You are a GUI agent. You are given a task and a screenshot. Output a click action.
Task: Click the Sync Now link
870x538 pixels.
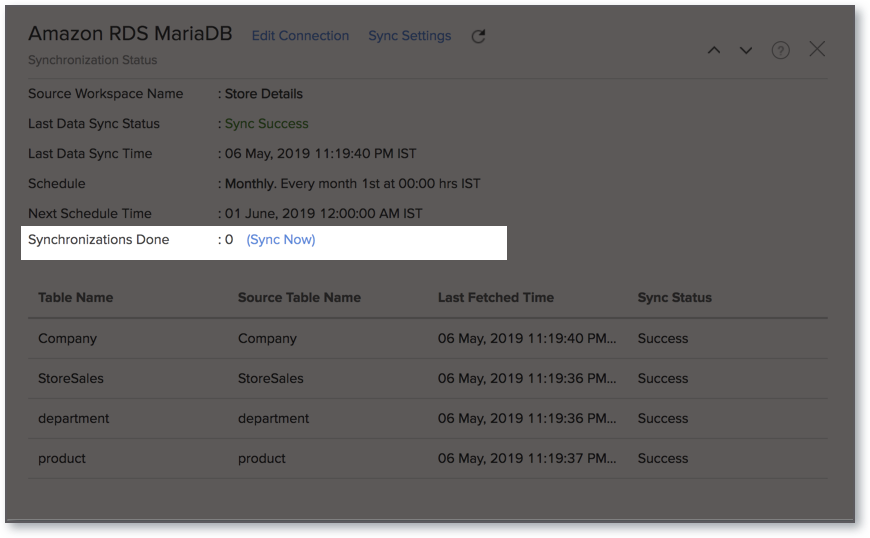point(281,240)
